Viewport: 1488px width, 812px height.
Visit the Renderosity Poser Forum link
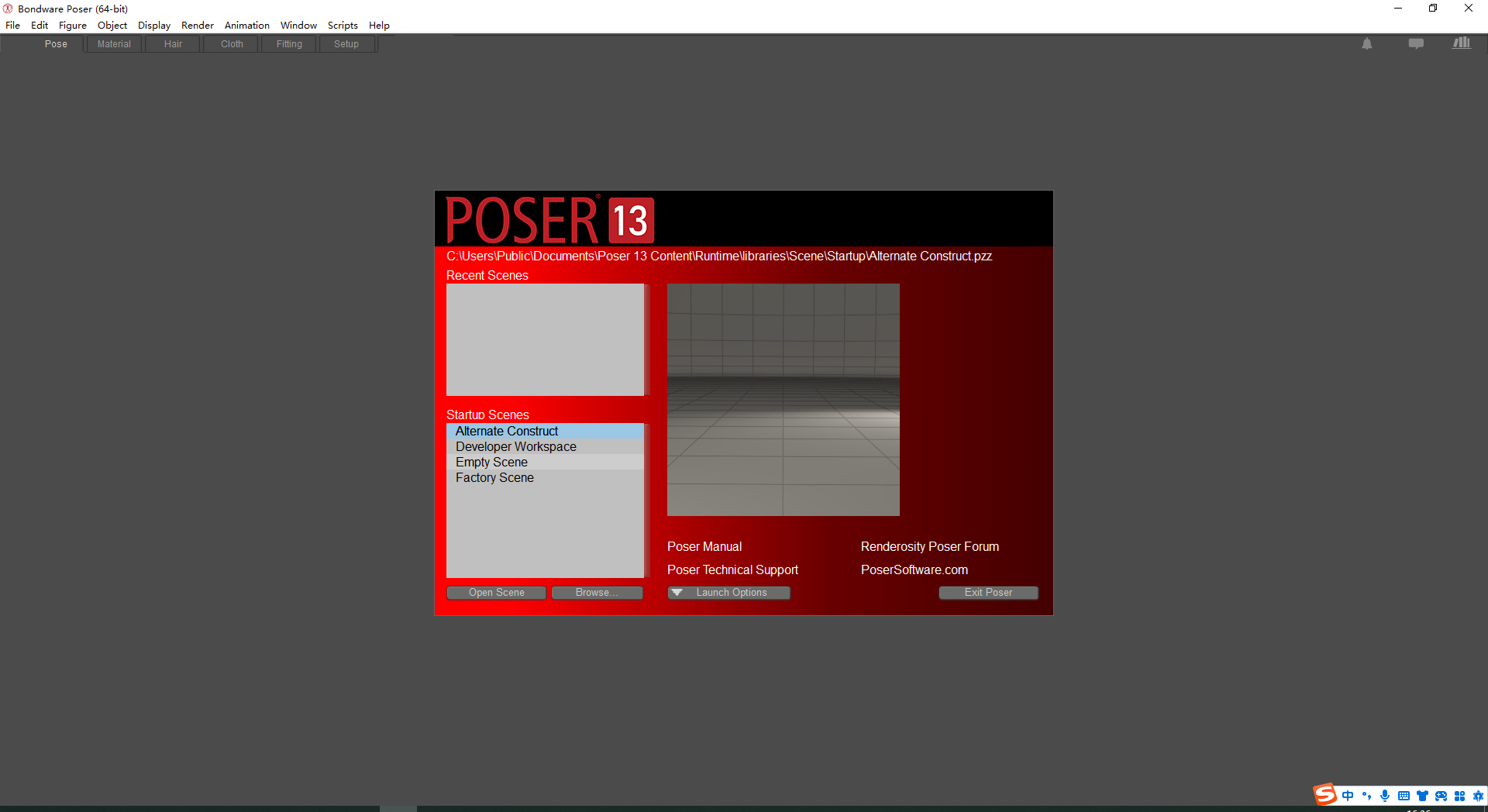pyautogui.click(x=929, y=546)
